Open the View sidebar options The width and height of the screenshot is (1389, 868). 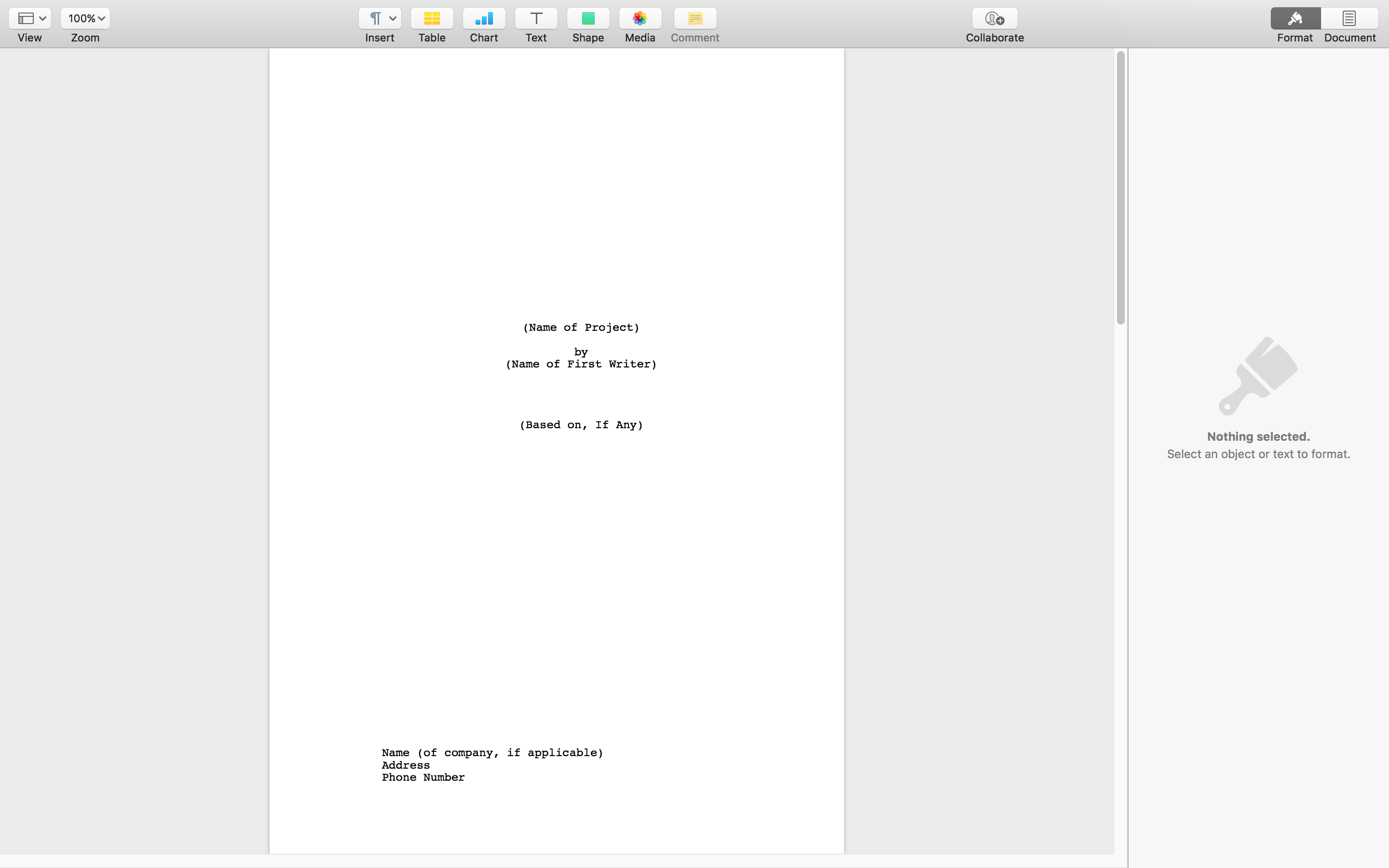pos(25,18)
